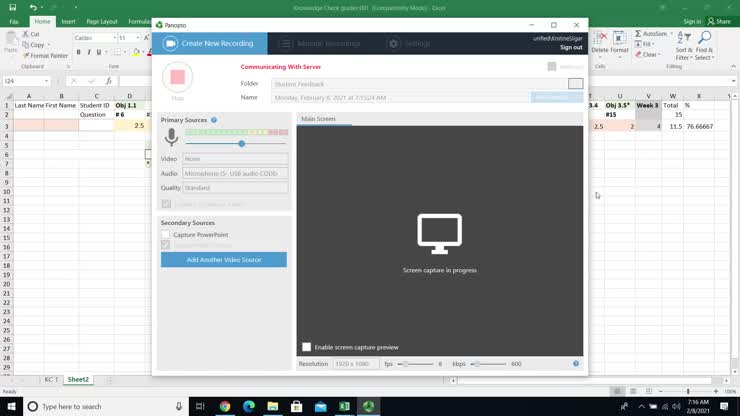
Task: Click the recording Name input field
Action: click(400, 98)
